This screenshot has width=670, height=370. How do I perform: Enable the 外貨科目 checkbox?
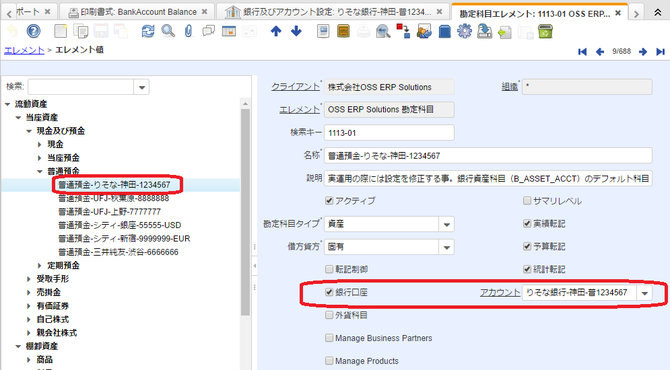pos(329,315)
